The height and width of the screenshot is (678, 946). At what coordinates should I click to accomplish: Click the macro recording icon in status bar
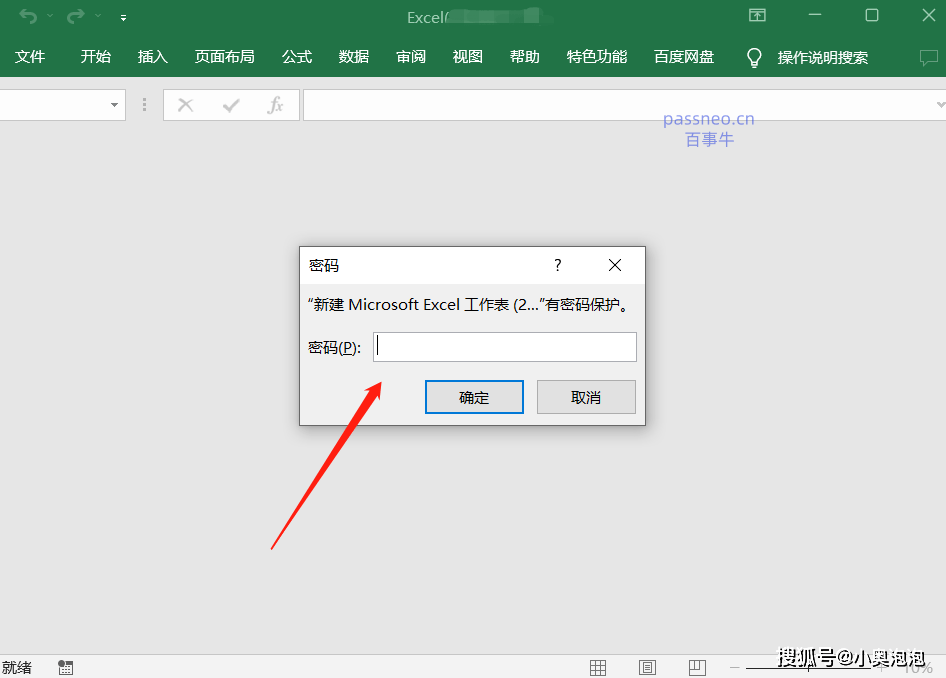(x=66, y=667)
